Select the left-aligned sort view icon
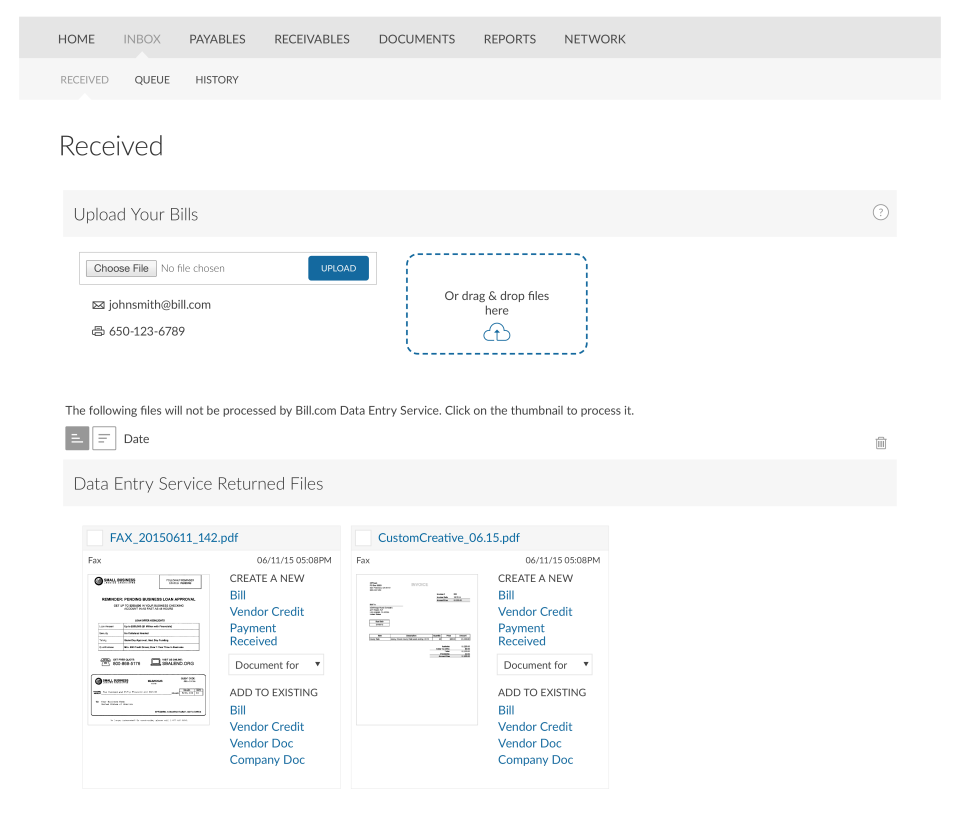 77,438
